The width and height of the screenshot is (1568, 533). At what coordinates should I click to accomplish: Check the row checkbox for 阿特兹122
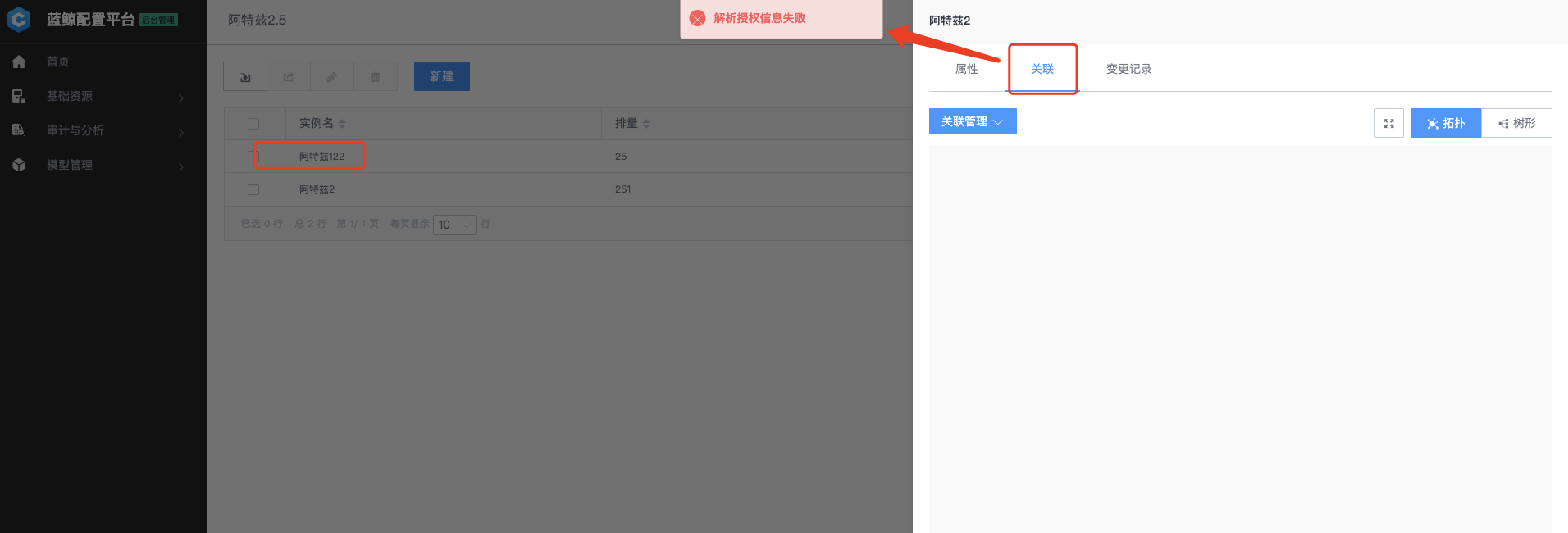click(253, 157)
